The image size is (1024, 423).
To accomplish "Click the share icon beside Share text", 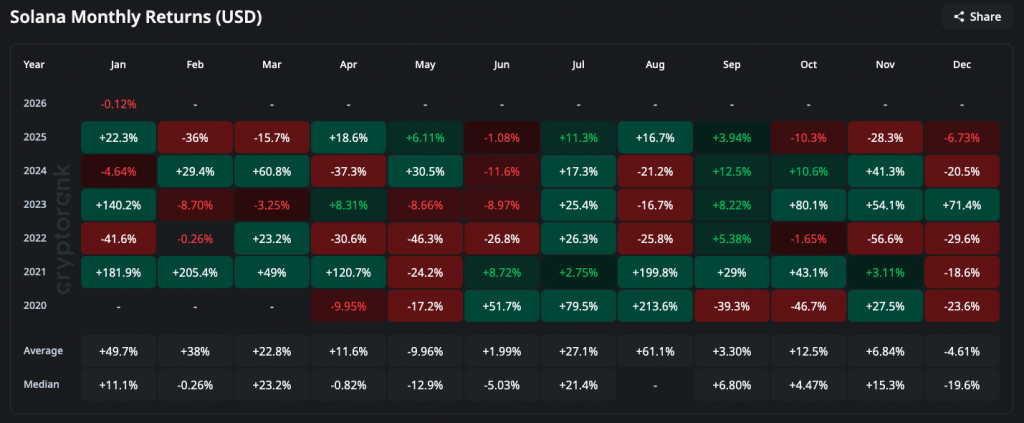I will point(958,16).
